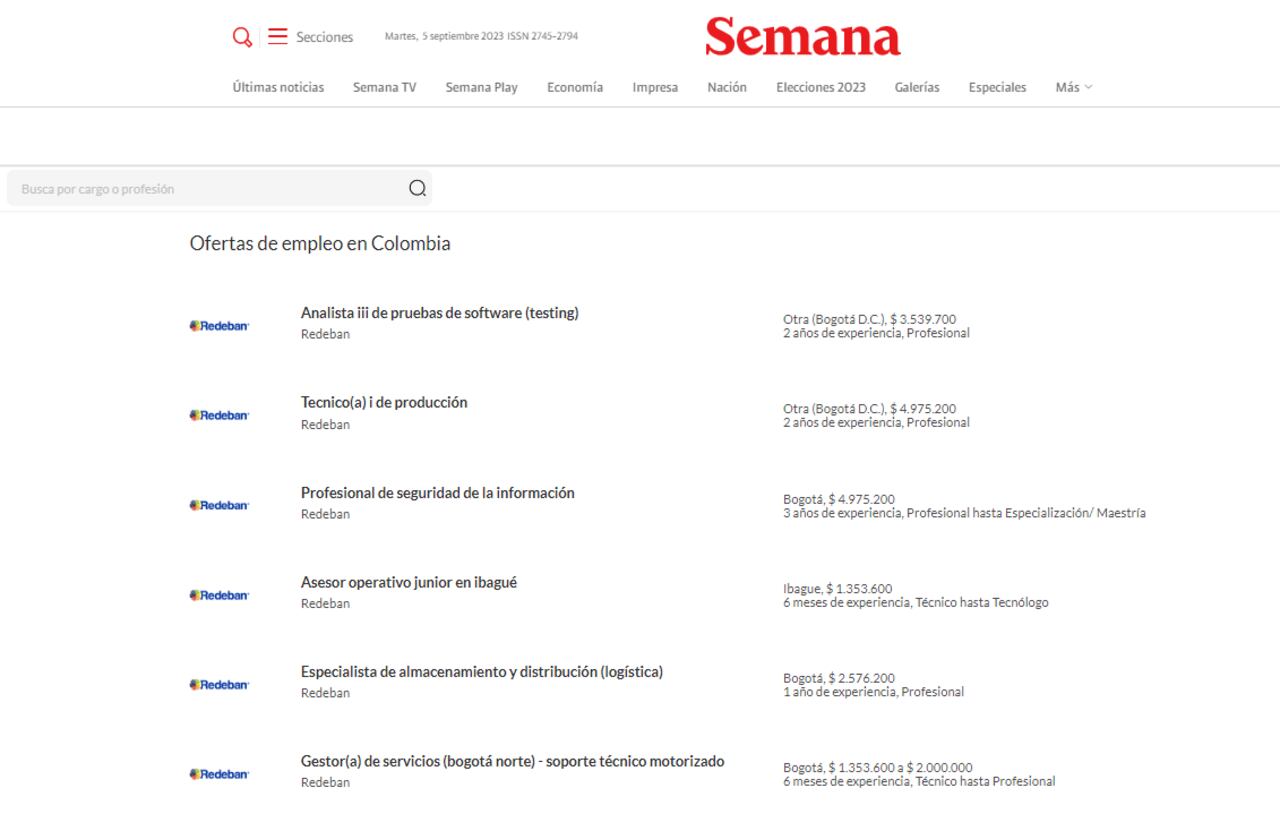1280x831 pixels.
Task: Click the Redeban logo beside the Ibagué advisor offer
Action: tap(219, 593)
